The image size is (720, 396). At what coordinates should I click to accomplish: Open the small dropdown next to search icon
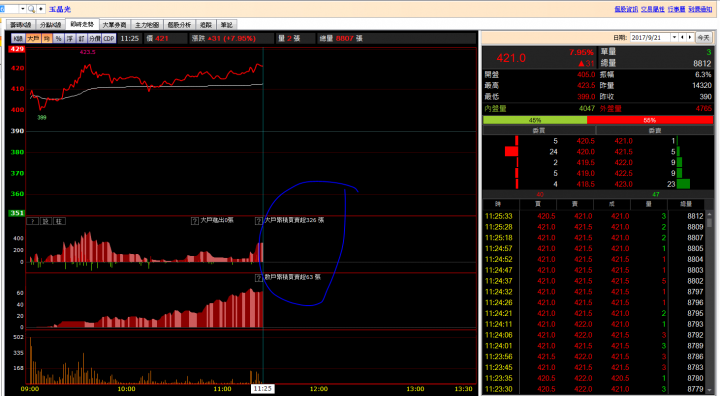(41, 9)
